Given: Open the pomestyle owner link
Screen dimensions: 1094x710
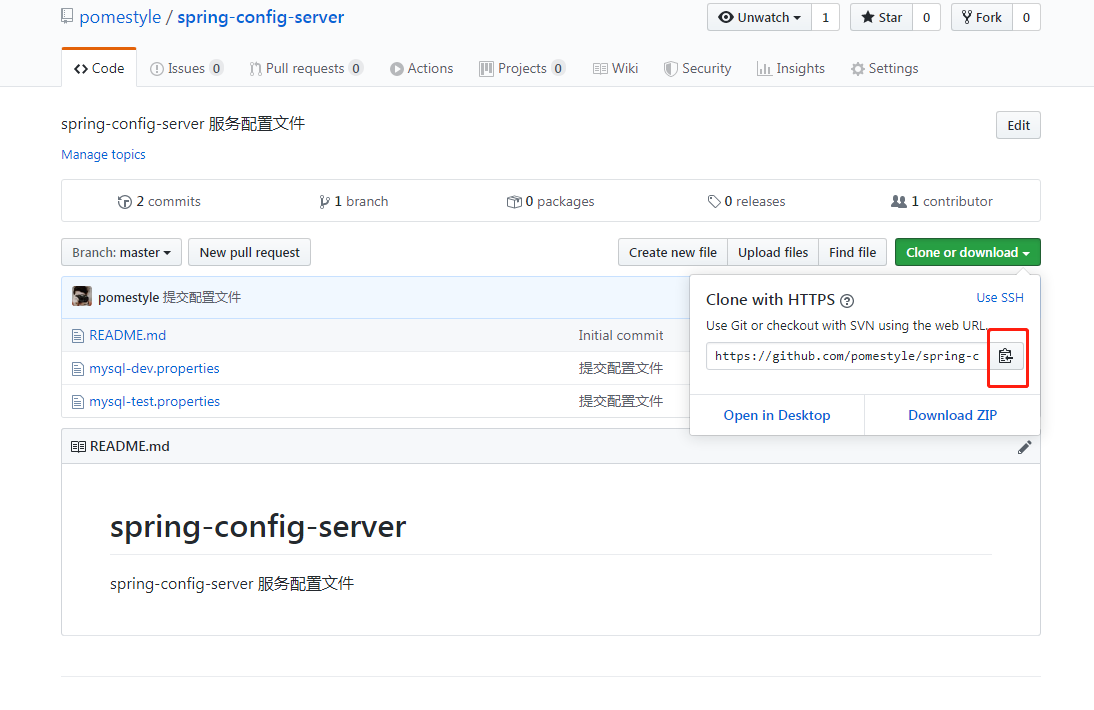Looking at the screenshot, I should coord(120,17).
